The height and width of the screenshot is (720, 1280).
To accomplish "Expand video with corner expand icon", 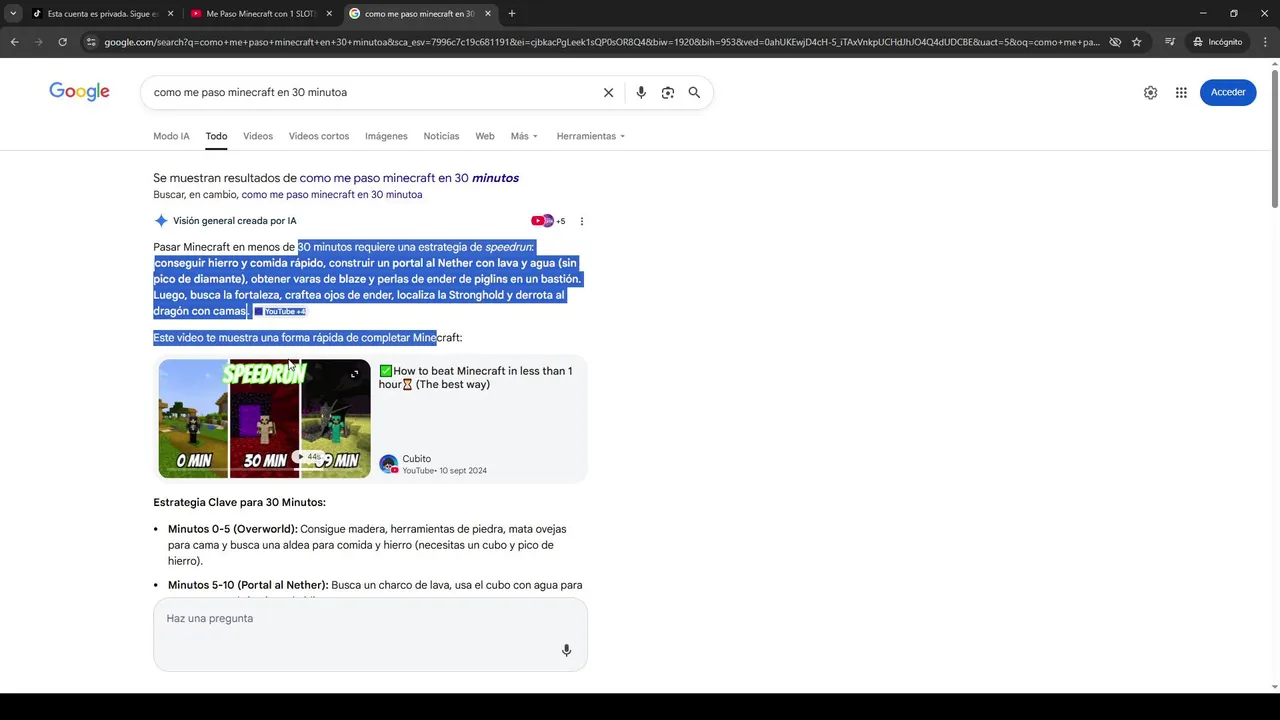I will pos(354,374).
